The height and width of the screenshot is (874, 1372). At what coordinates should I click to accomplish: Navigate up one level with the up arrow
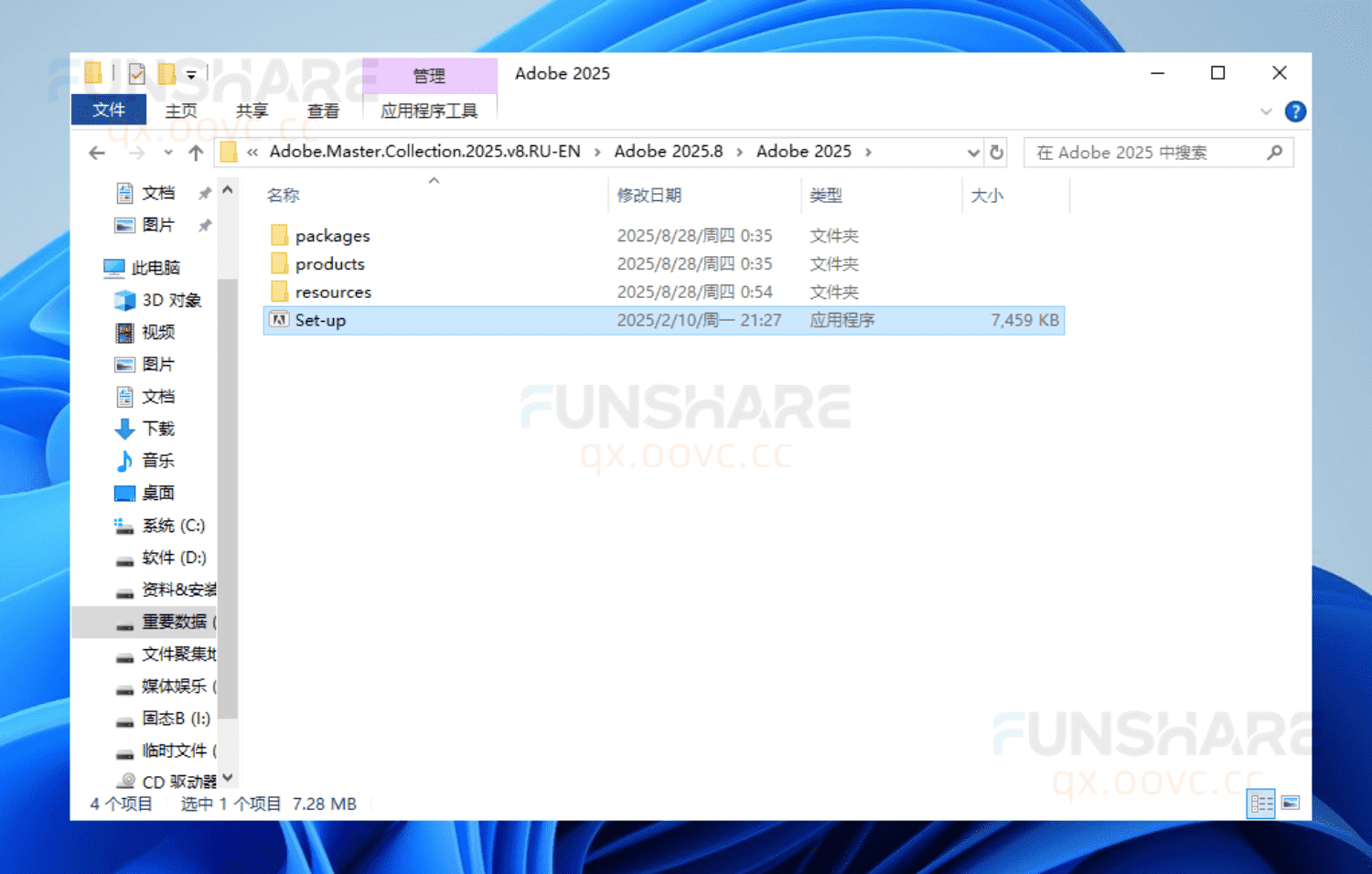pyautogui.click(x=196, y=153)
